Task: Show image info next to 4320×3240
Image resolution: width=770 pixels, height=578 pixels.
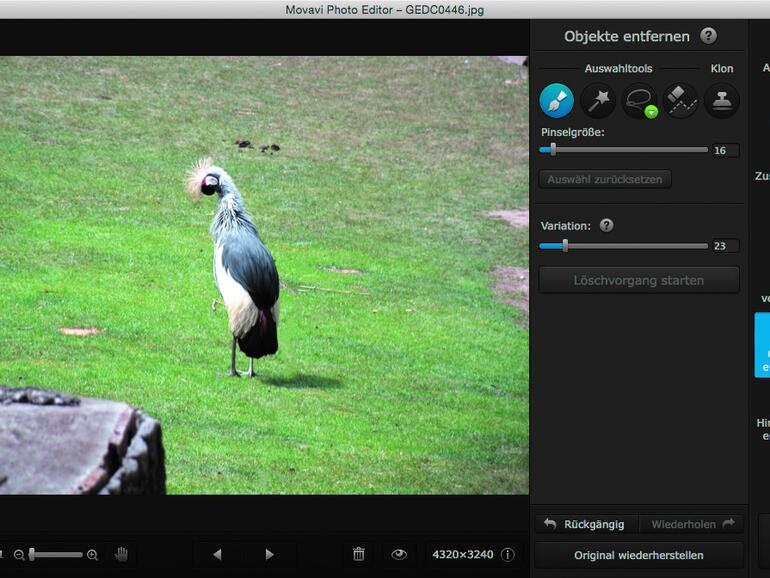Action: (x=508, y=554)
